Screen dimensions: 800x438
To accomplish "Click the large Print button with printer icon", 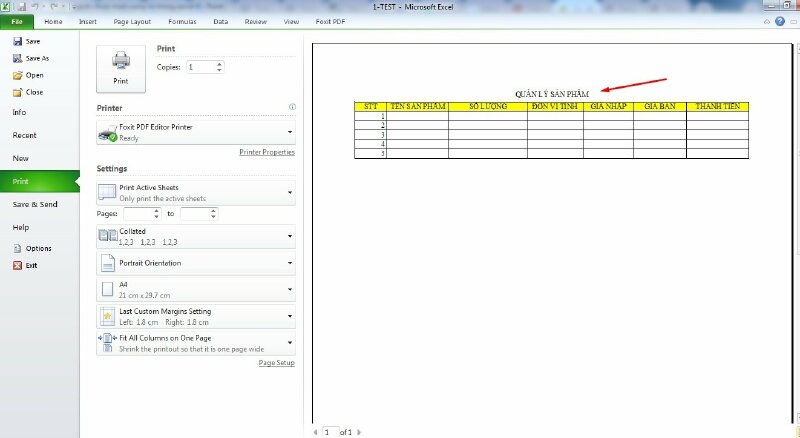I will click(x=121, y=68).
